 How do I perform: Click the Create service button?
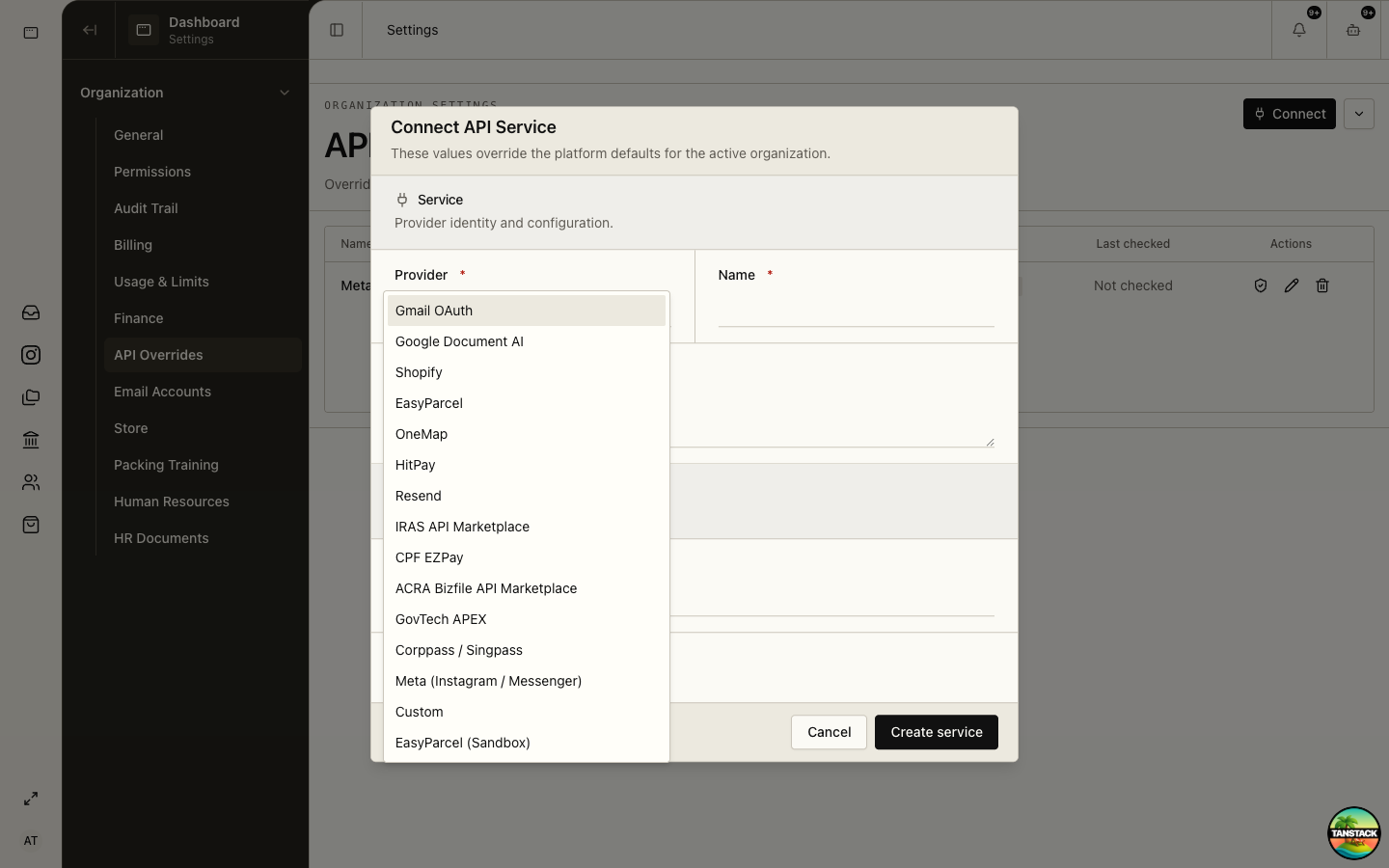tap(937, 732)
